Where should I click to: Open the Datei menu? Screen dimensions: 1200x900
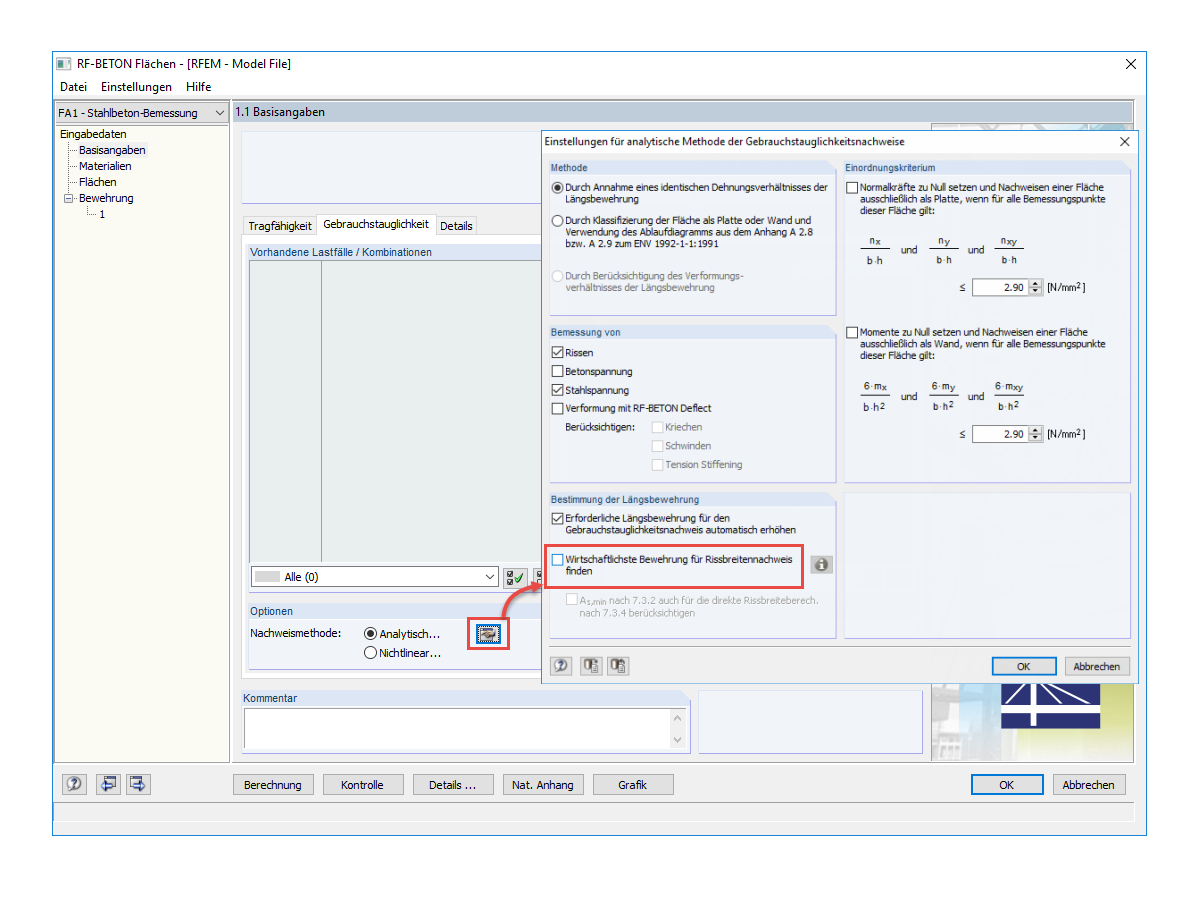(x=73, y=87)
